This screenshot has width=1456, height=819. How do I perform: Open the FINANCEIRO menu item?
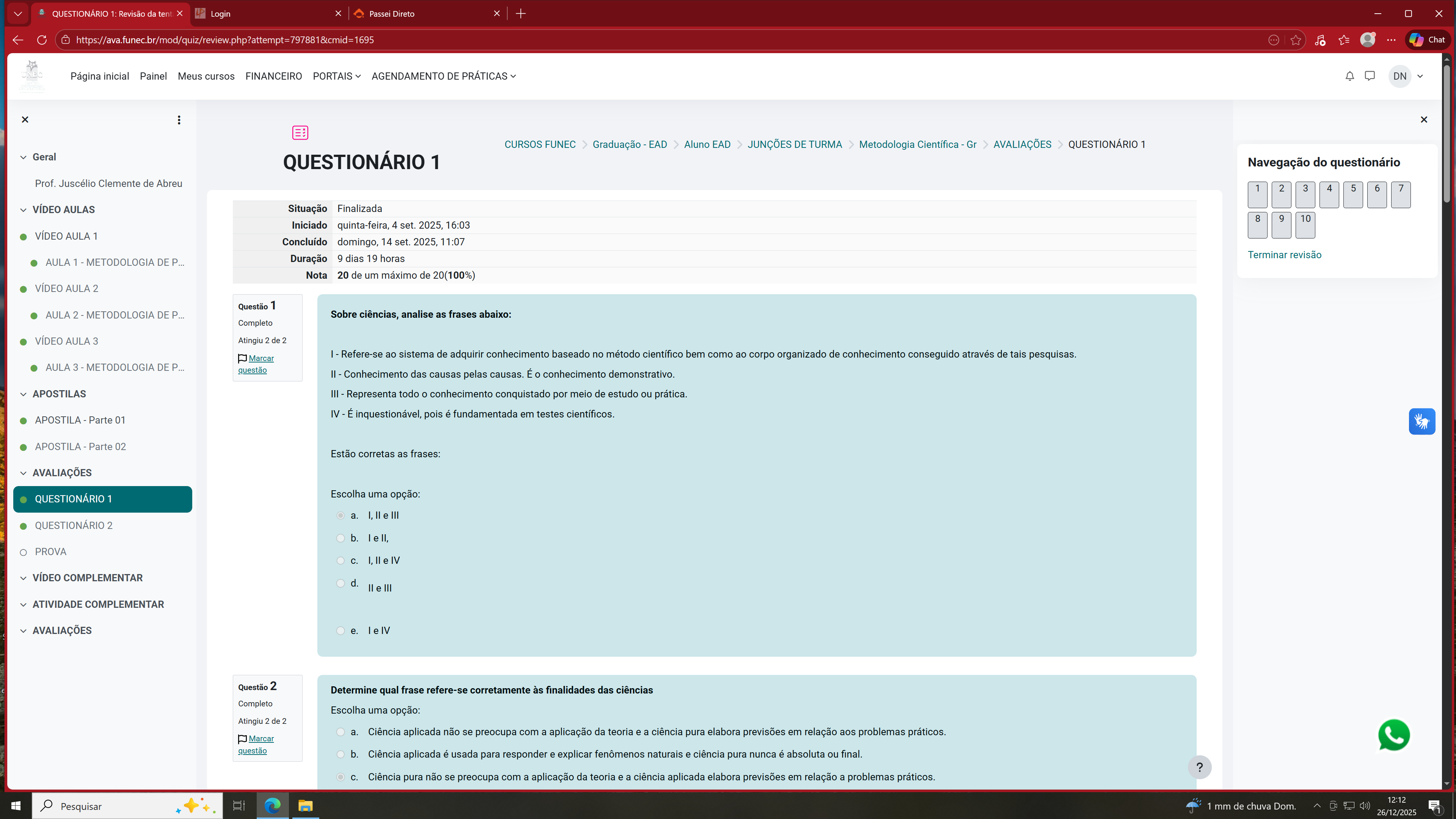[x=273, y=76]
